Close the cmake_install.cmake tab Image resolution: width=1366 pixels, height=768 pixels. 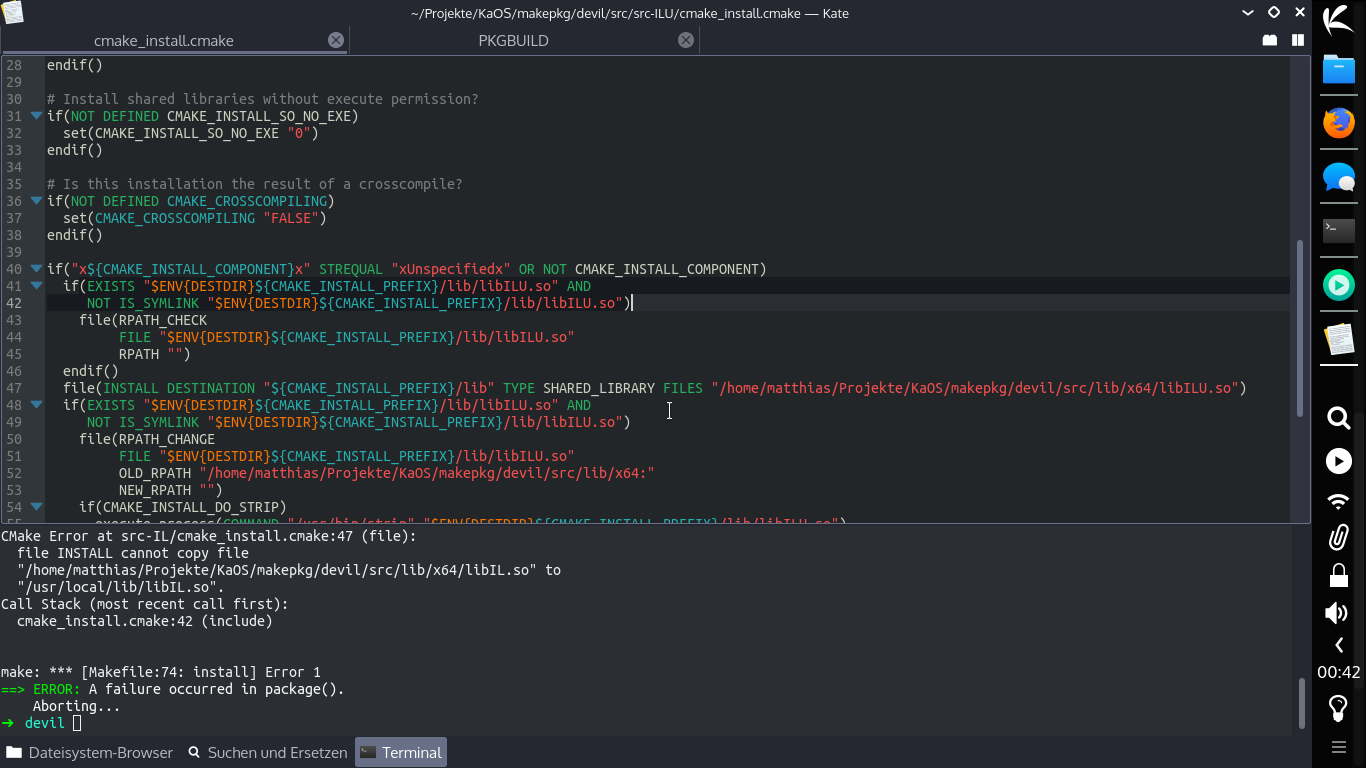click(x=336, y=40)
